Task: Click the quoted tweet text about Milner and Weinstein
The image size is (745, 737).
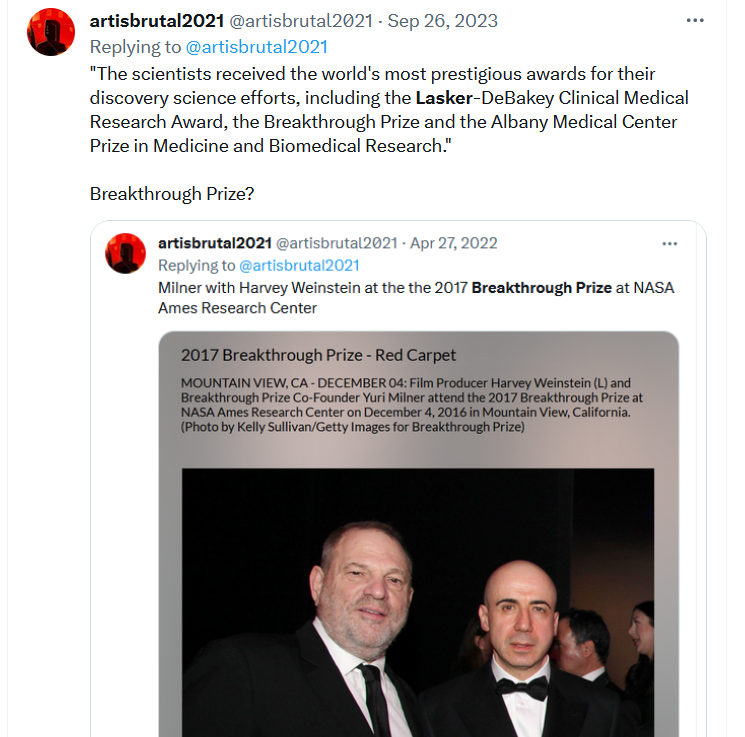Action: click(x=416, y=298)
